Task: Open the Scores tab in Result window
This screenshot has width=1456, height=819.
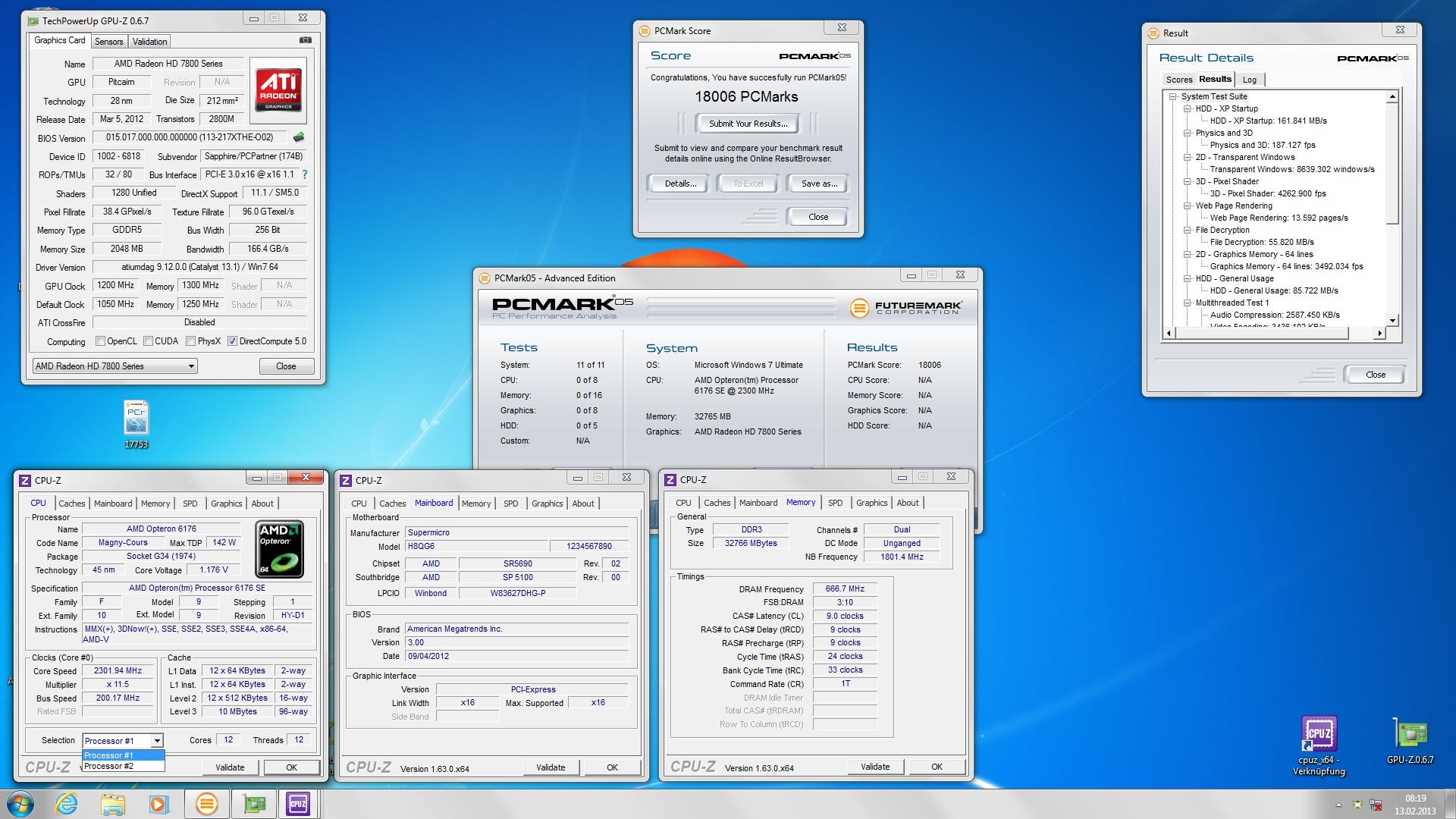Action: [x=1179, y=80]
